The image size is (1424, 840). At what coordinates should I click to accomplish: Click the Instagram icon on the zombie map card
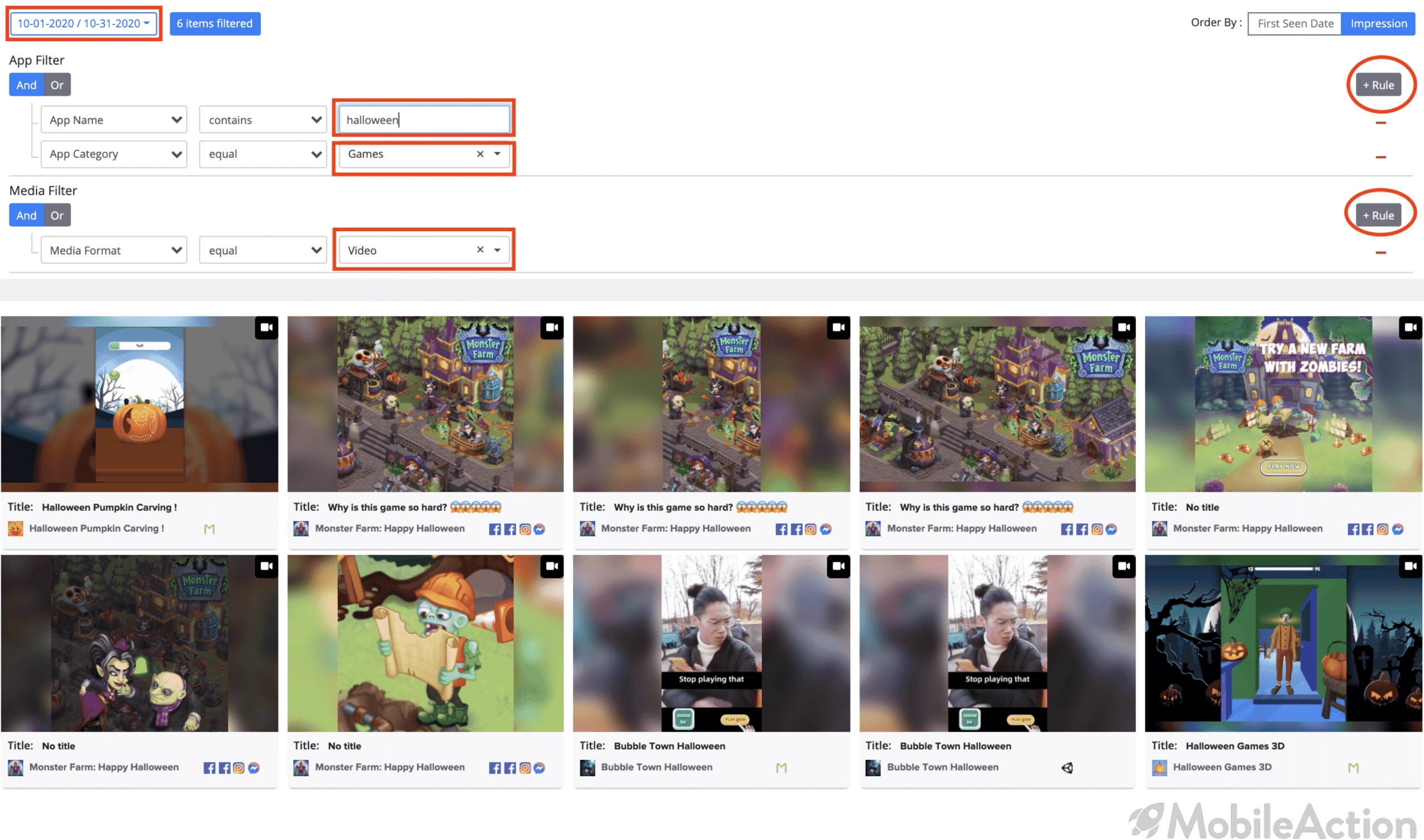[525, 768]
